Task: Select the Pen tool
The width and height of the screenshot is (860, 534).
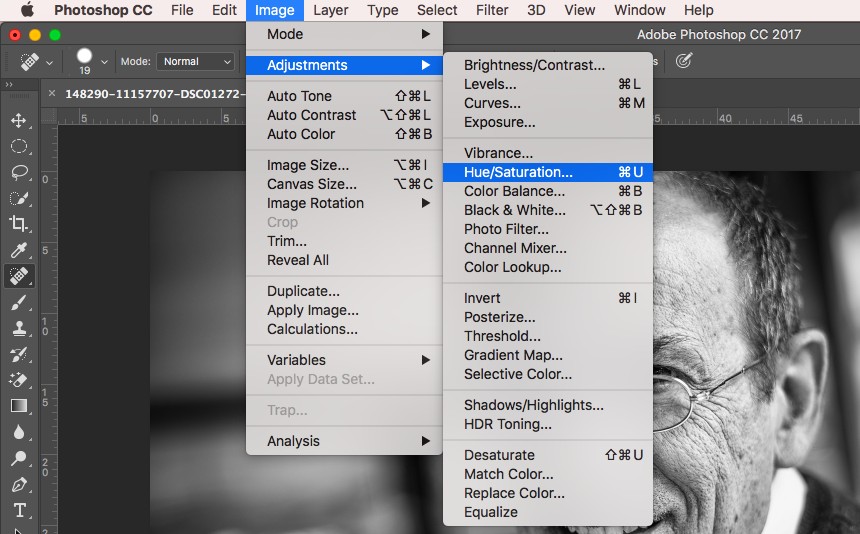Action: pyautogui.click(x=19, y=485)
